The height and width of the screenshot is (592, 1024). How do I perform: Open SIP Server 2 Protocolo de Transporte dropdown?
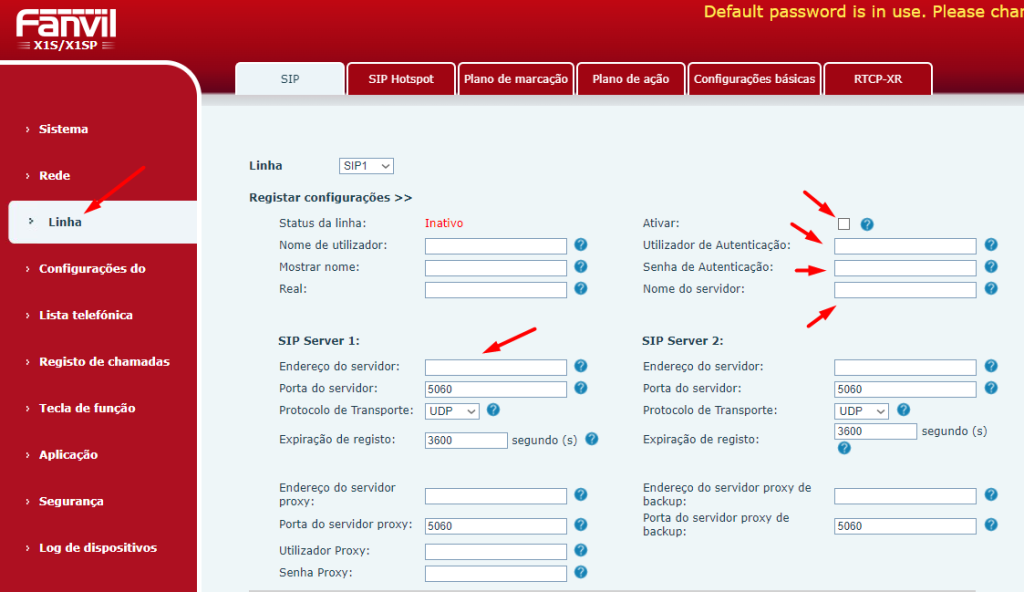click(861, 411)
